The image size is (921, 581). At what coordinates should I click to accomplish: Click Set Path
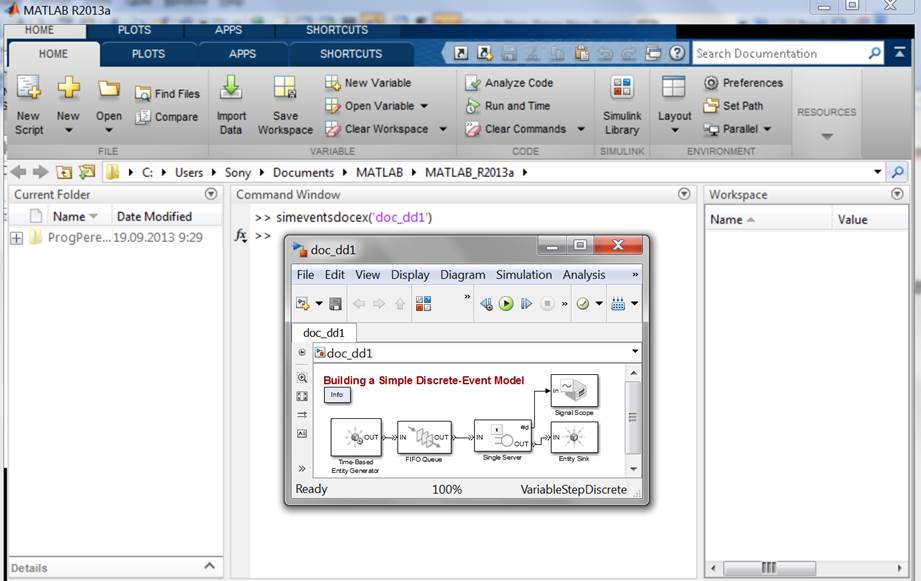click(734, 106)
